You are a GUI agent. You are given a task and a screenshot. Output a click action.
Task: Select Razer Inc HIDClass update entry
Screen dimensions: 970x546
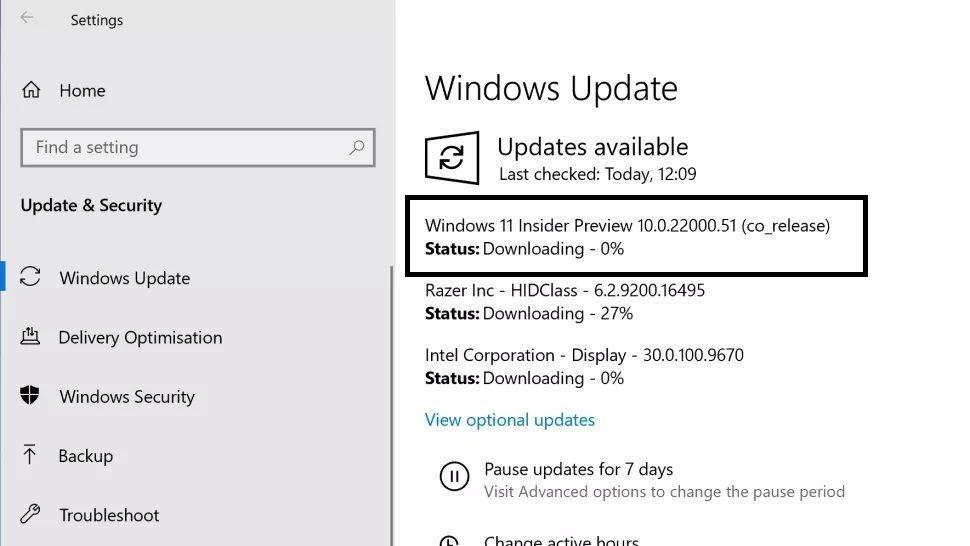coord(565,290)
